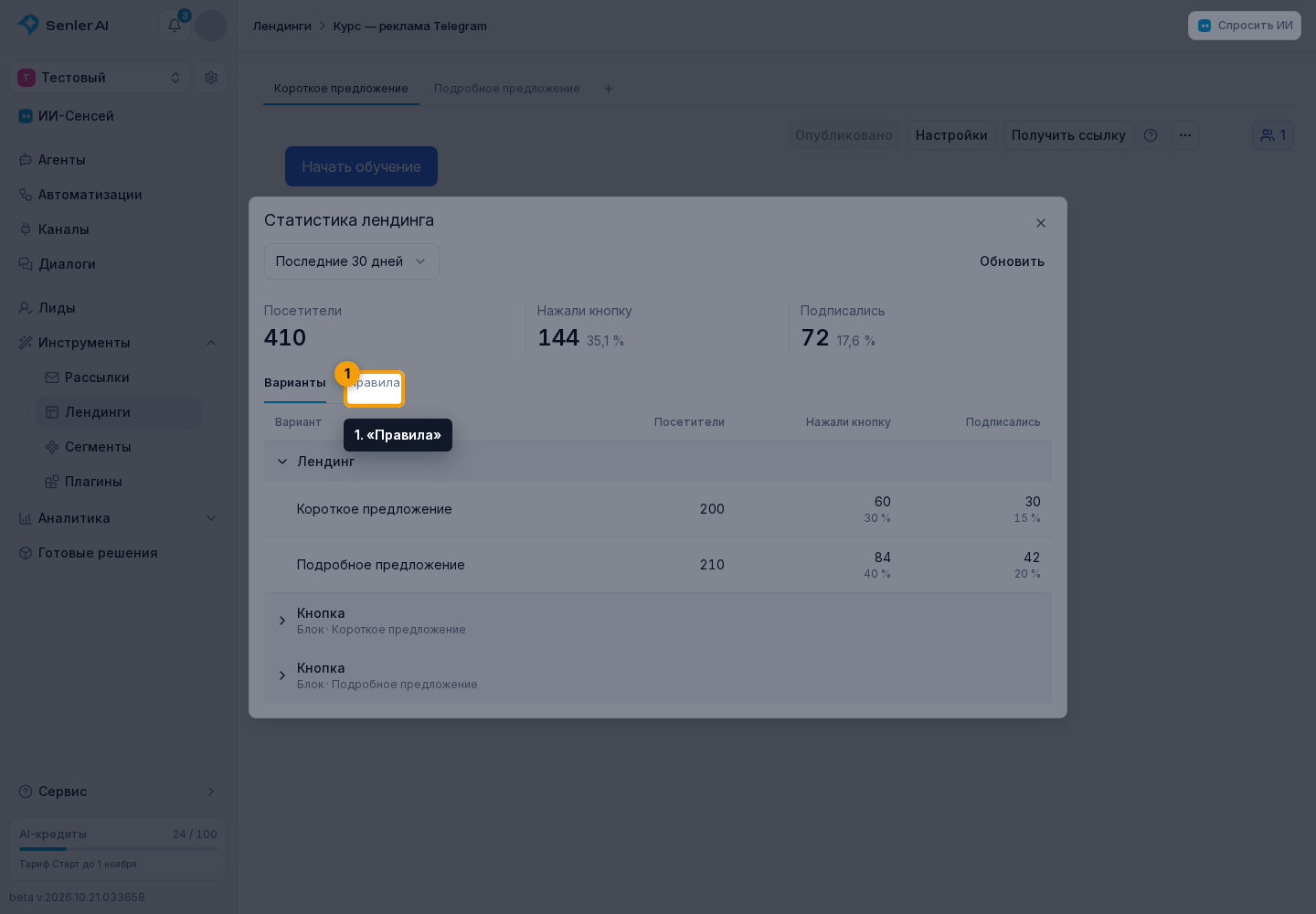The width and height of the screenshot is (1316, 914).
Task: Add a new landing variant tab
Action: [x=609, y=89]
